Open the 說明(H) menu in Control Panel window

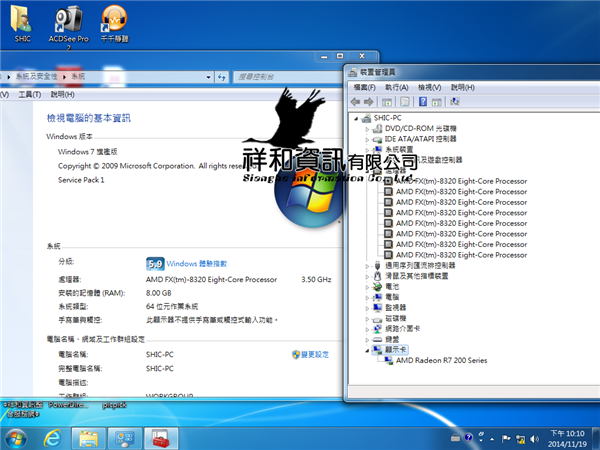click(x=62, y=94)
